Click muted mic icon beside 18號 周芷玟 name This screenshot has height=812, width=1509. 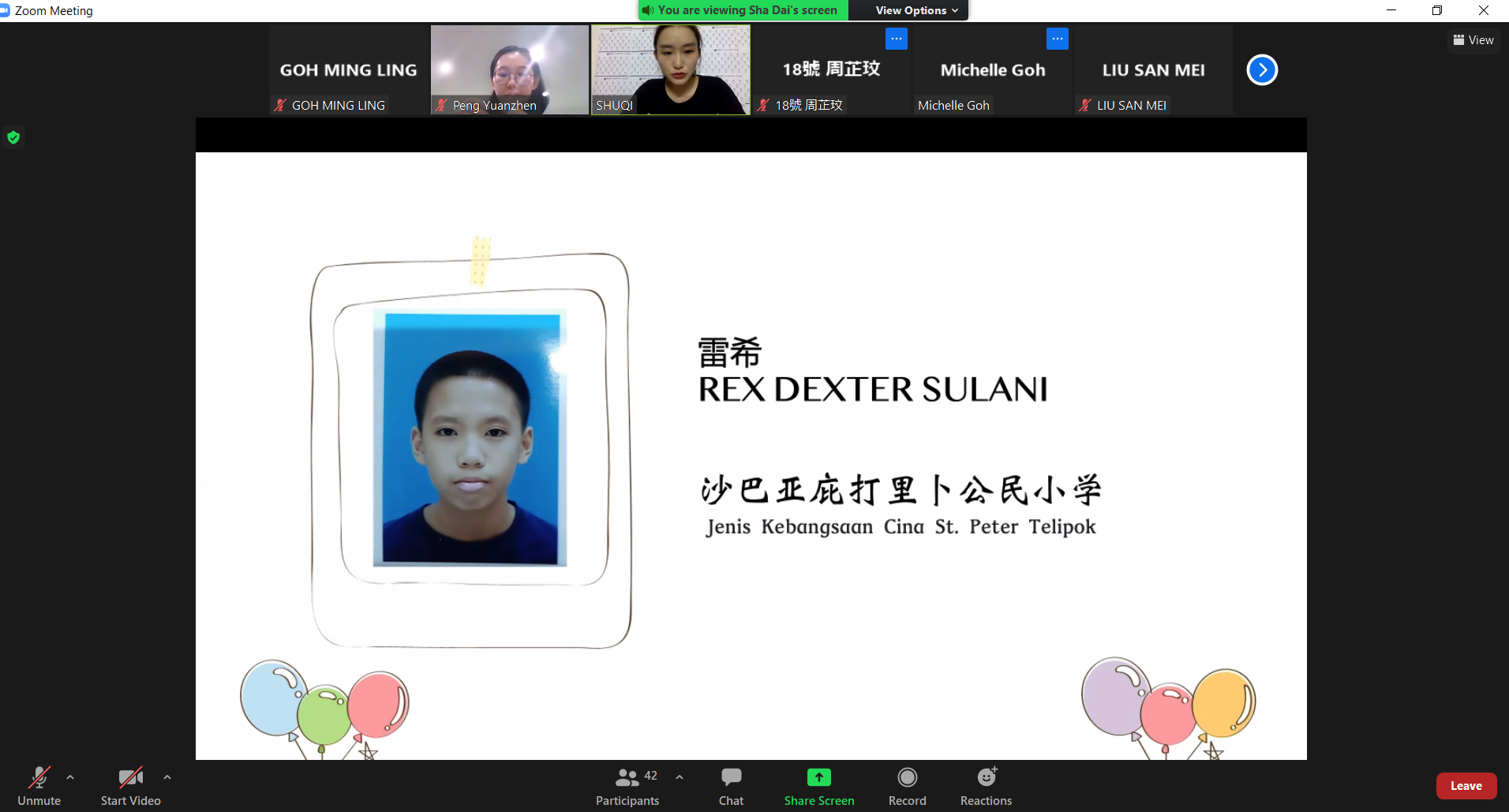coord(763,105)
